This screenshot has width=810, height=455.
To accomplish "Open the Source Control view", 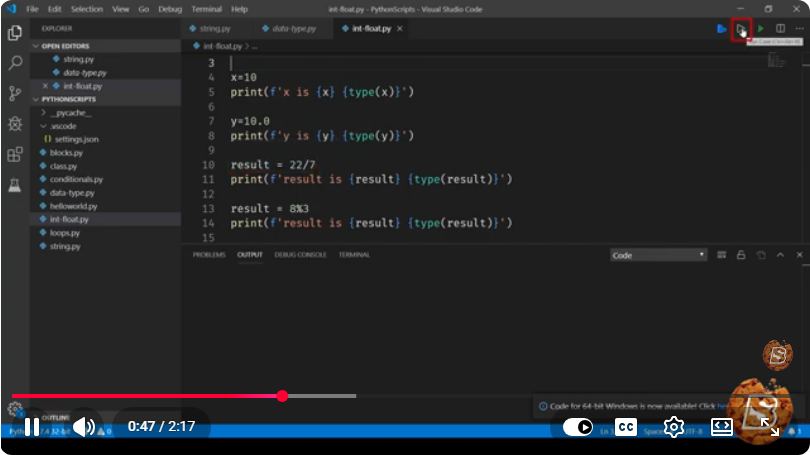I will pyautogui.click(x=15, y=93).
